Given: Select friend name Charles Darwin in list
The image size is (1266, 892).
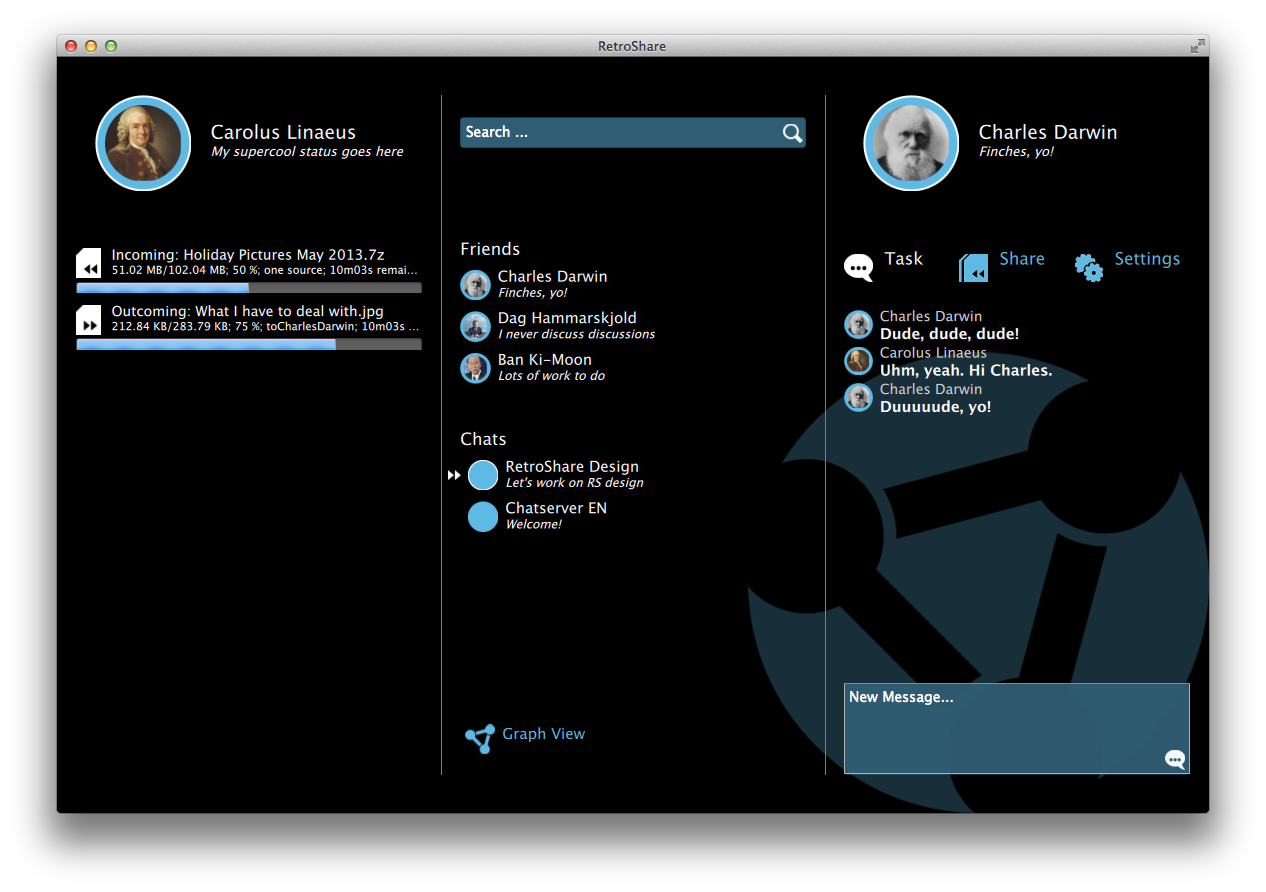Looking at the screenshot, I should pyautogui.click(x=552, y=277).
